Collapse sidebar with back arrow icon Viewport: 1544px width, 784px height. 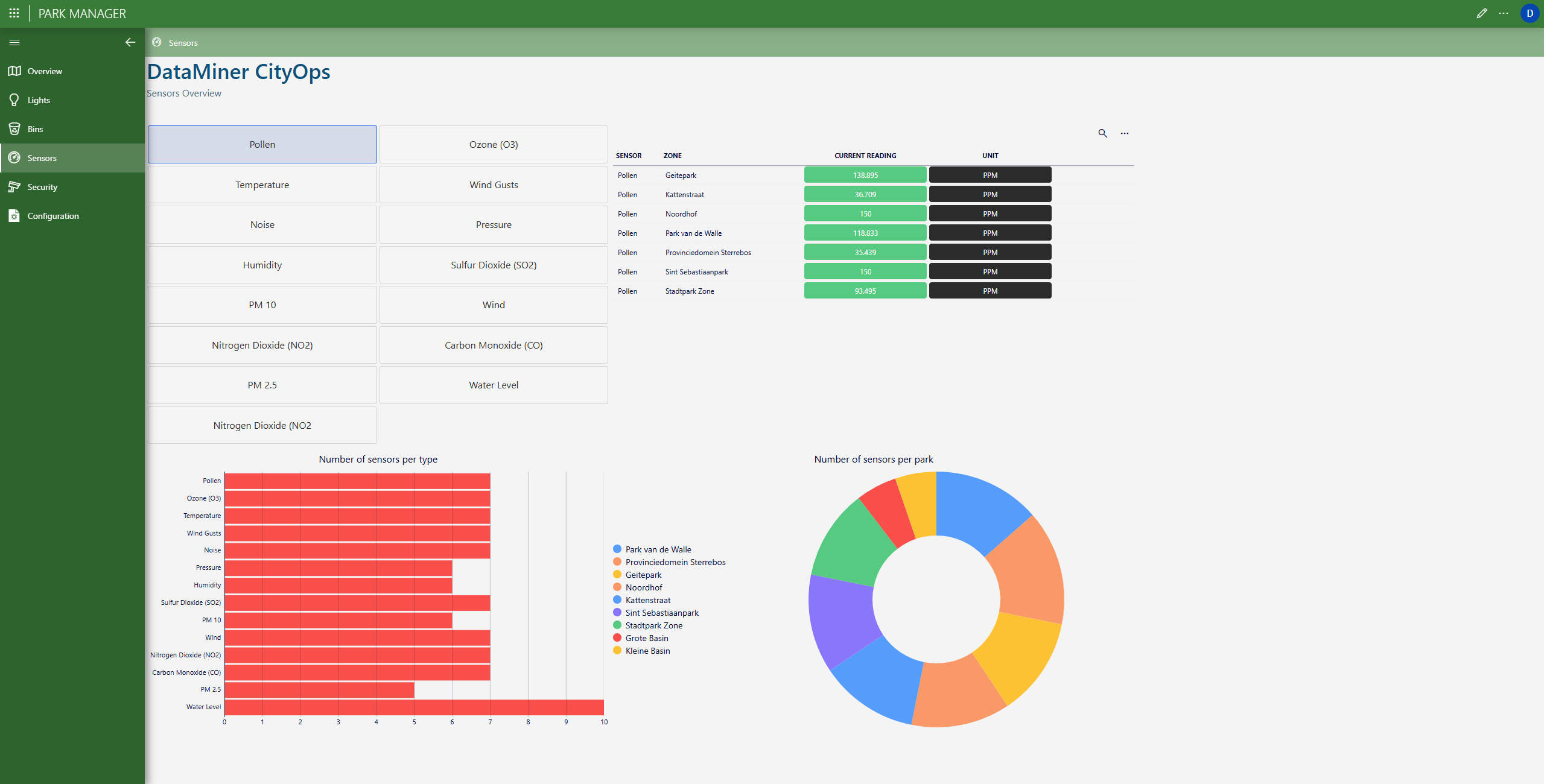pos(130,42)
